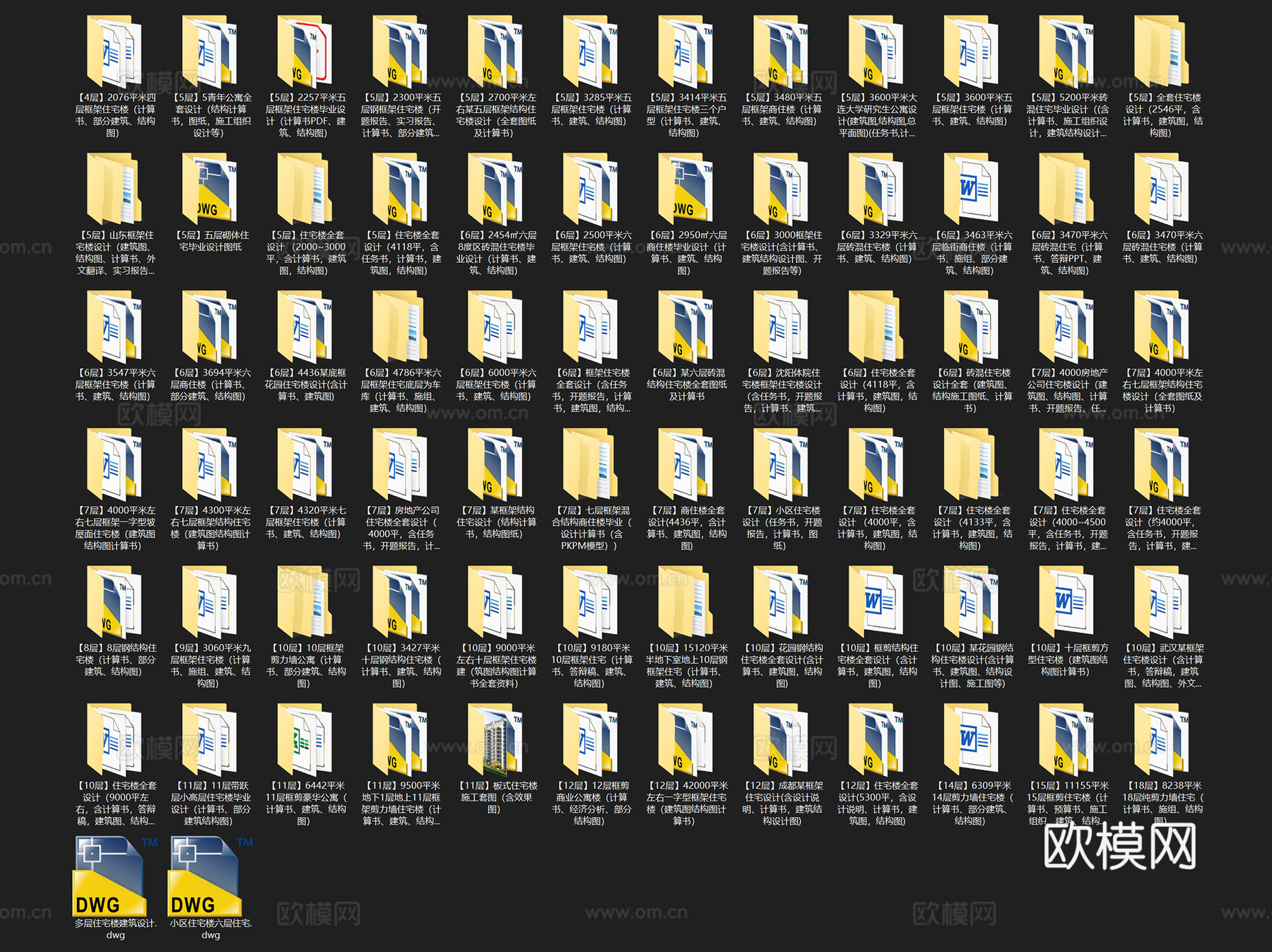Click the label 【6层】2500平米六层框架住宅楼
Viewport: 1272px width, 952px height.
point(591,247)
